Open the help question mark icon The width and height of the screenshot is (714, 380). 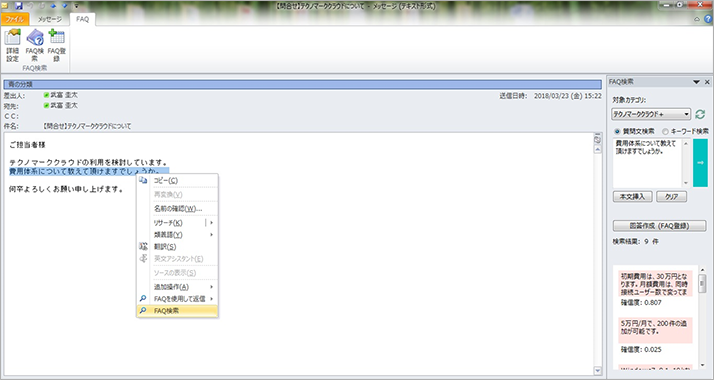point(708,19)
